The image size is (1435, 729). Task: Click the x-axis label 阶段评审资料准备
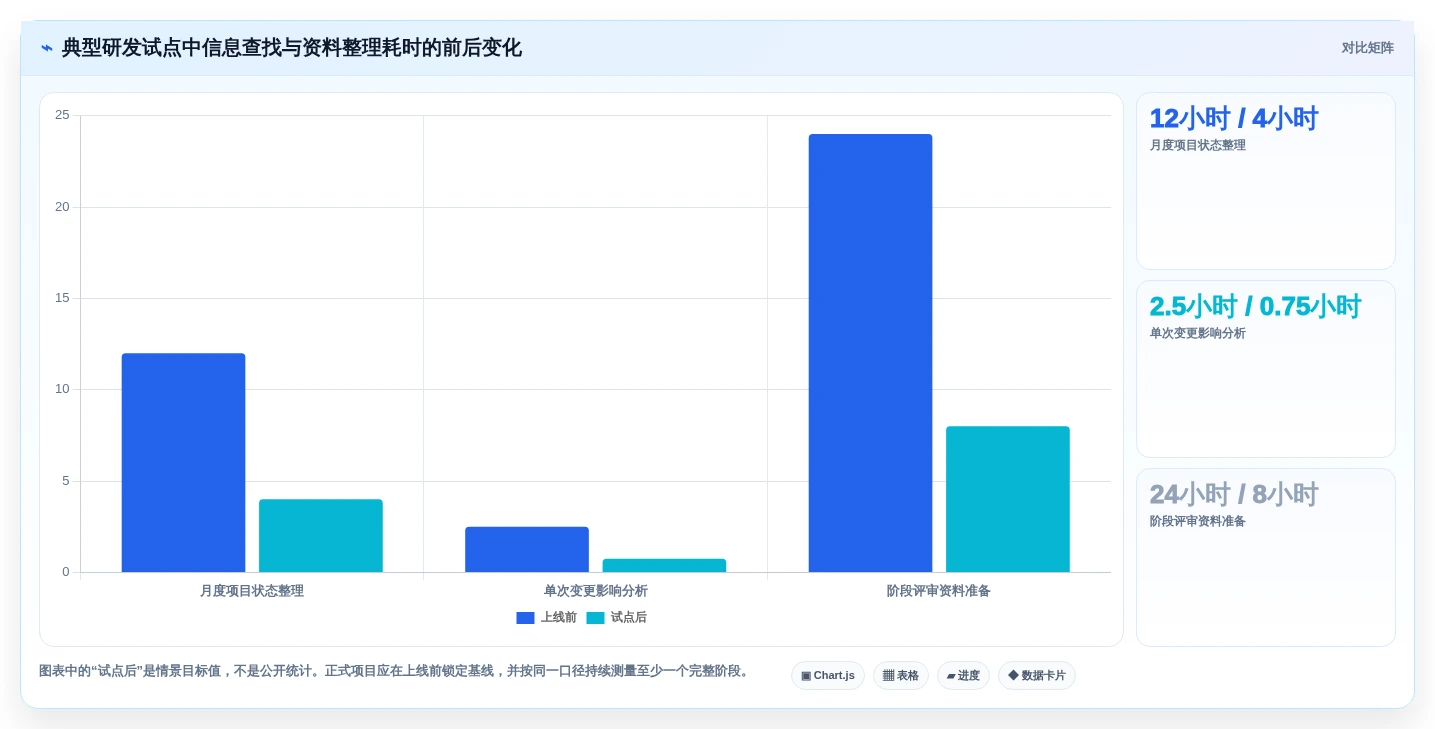pyautogui.click(x=939, y=591)
